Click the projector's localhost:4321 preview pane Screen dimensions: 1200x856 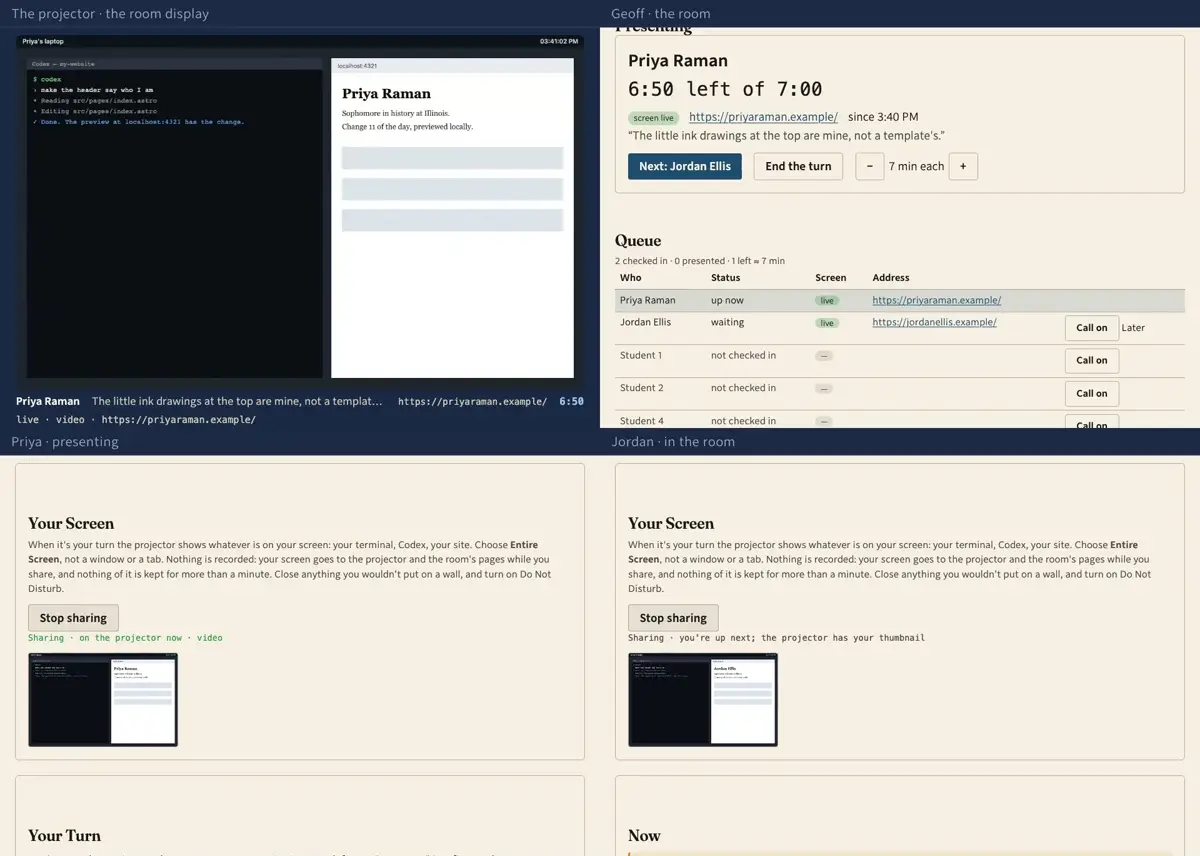(x=453, y=217)
